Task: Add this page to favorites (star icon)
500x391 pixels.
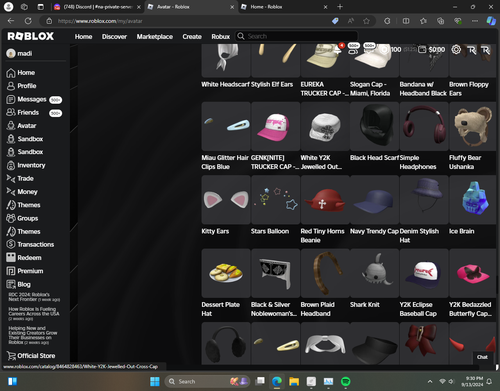Action: [x=366, y=21]
